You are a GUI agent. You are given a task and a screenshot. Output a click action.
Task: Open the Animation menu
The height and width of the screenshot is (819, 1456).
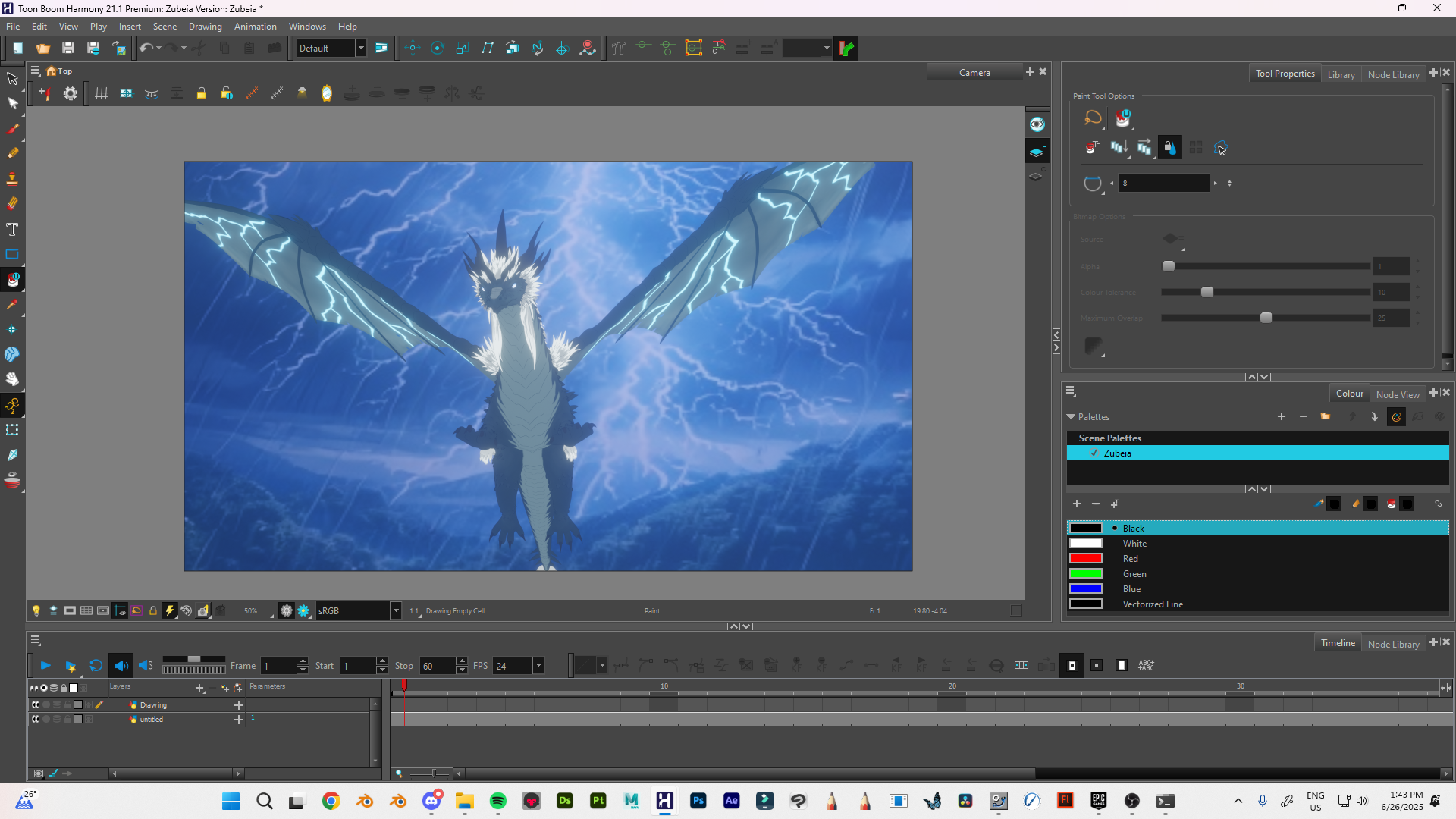pos(255,26)
